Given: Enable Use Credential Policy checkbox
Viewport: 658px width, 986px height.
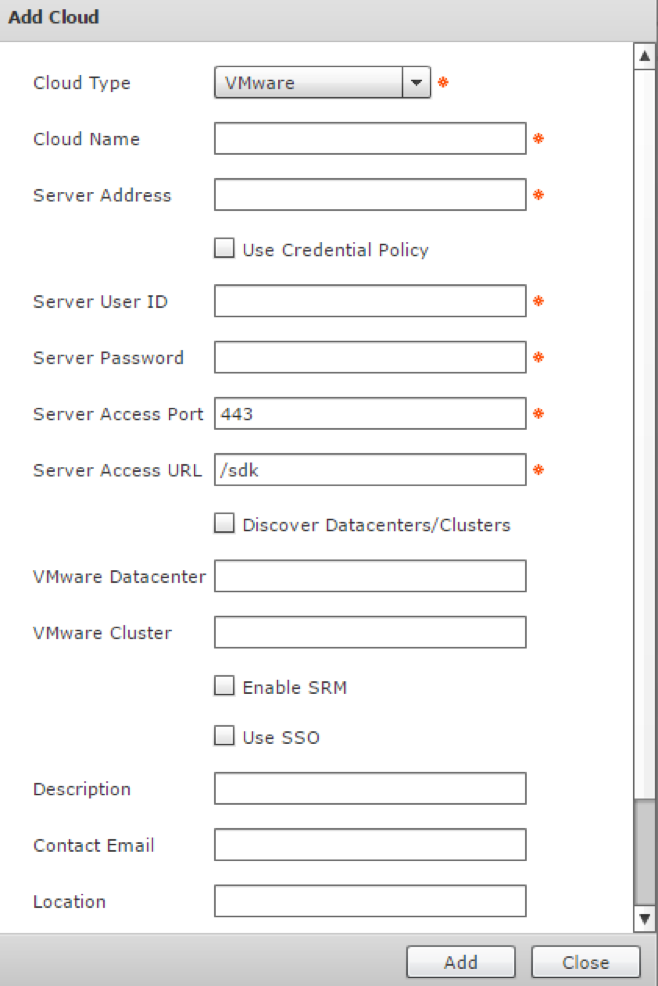Looking at the screenshot, I should 225,249.
